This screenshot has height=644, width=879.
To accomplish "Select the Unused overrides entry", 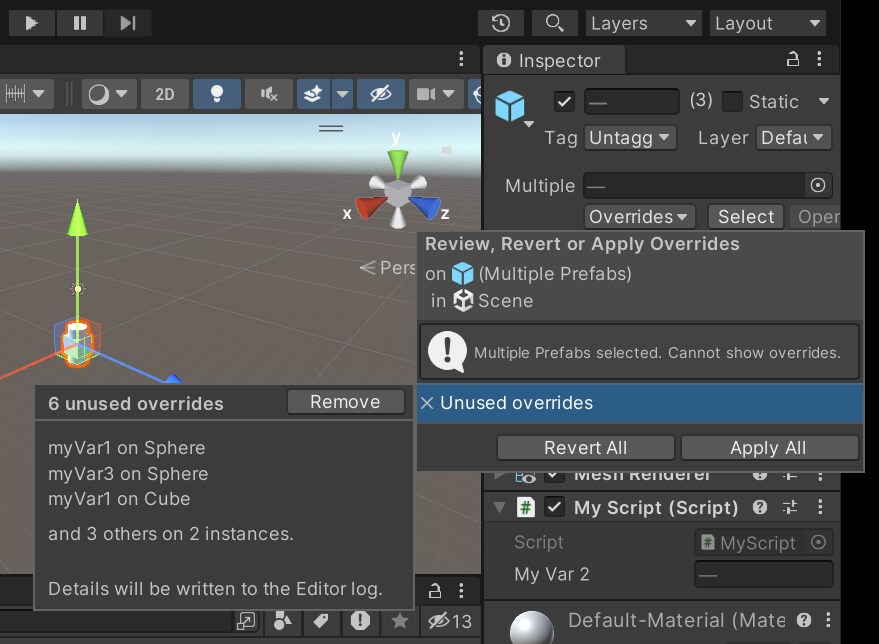I will point(640,403).
